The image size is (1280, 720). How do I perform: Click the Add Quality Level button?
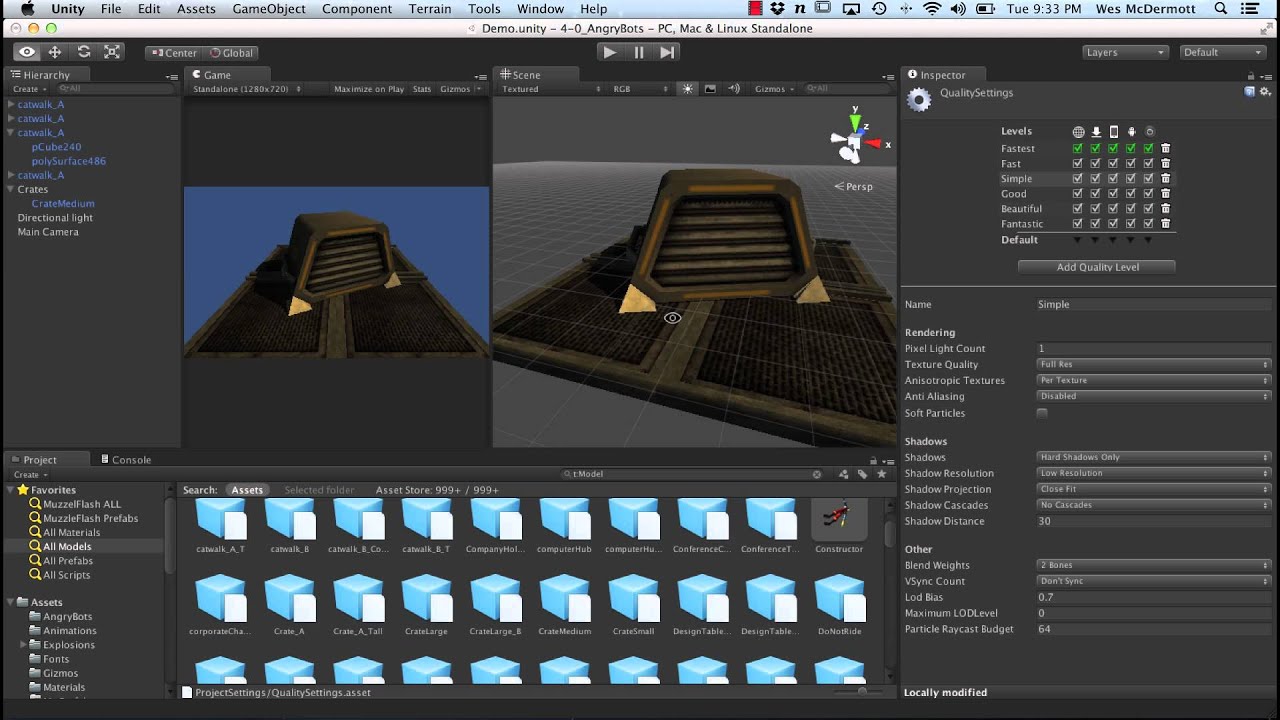(x=1097, y=267)
